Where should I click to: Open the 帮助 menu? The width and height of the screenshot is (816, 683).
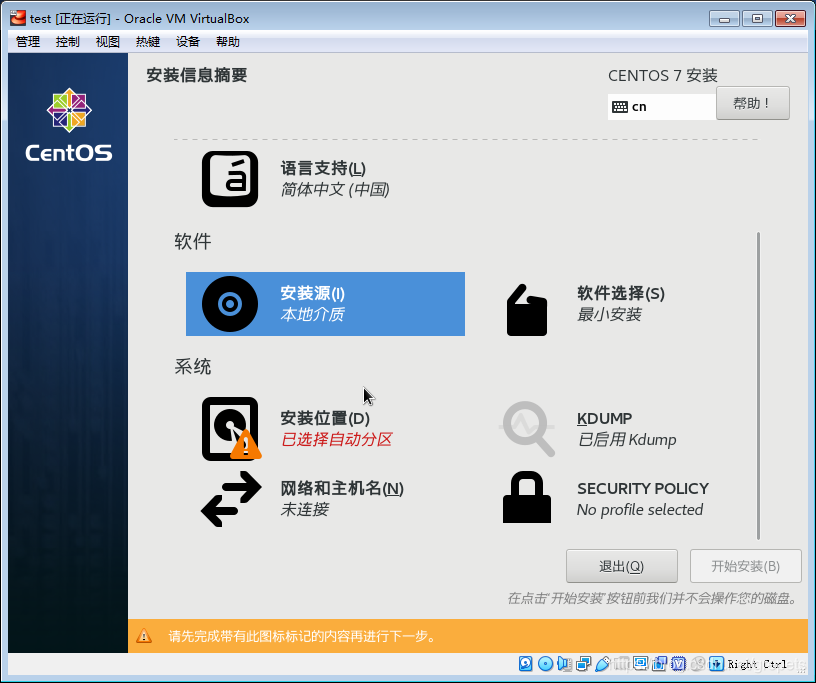coord(228,42)
